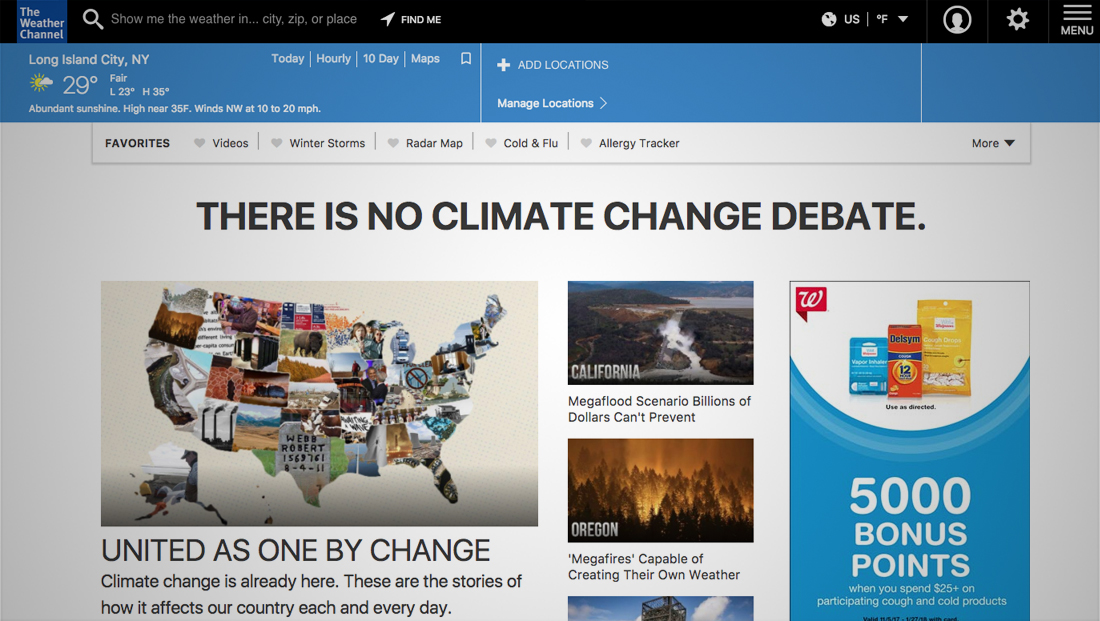Click the FIND ME label
The height and width of the screenshot is (621, 1100).
(421, 20)
